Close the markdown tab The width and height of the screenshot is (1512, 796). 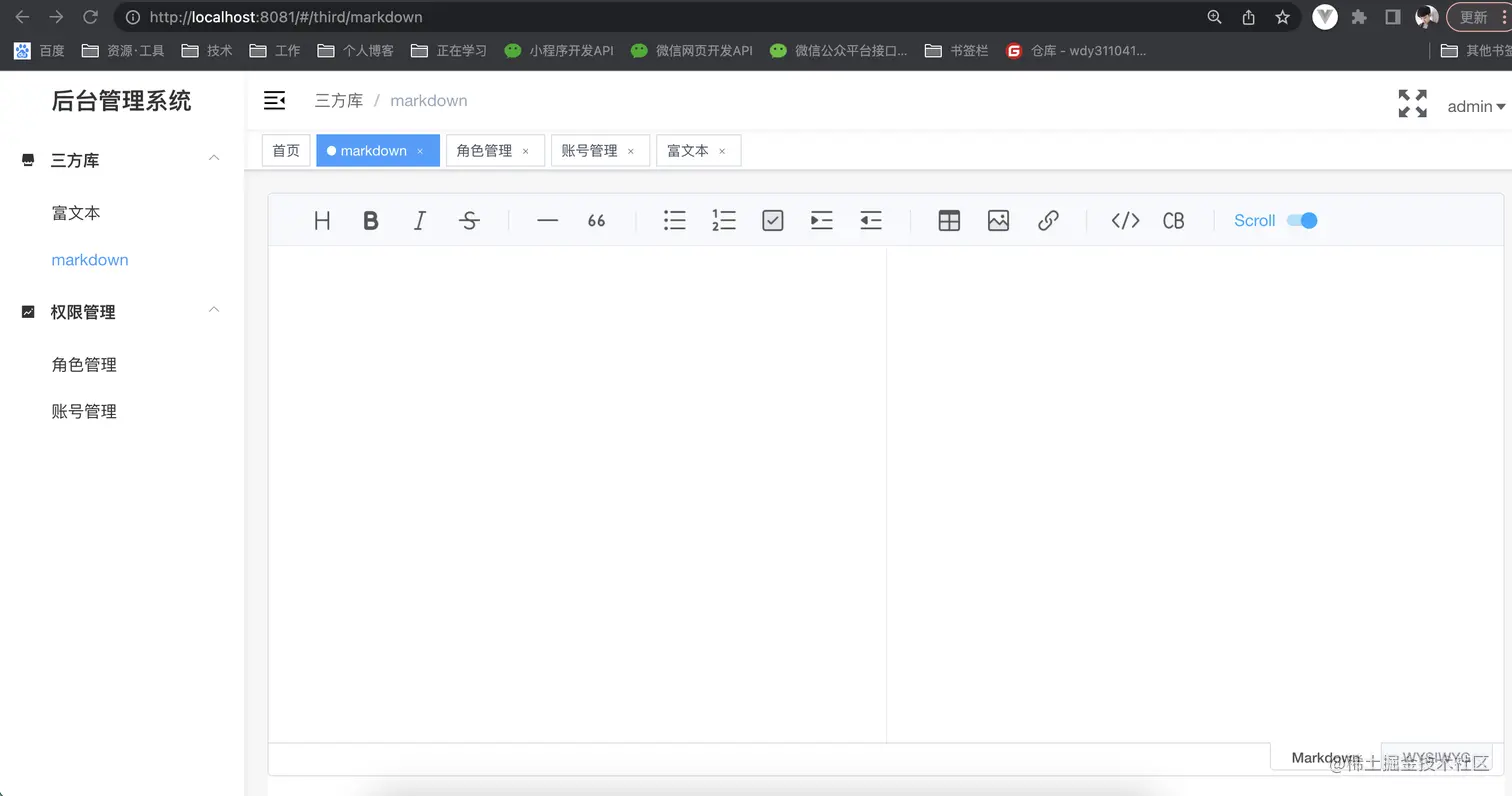coord(420,151)
